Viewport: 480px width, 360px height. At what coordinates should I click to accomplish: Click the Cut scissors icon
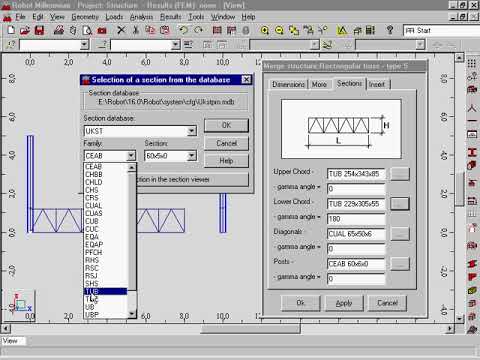click(x=136, y=30)
